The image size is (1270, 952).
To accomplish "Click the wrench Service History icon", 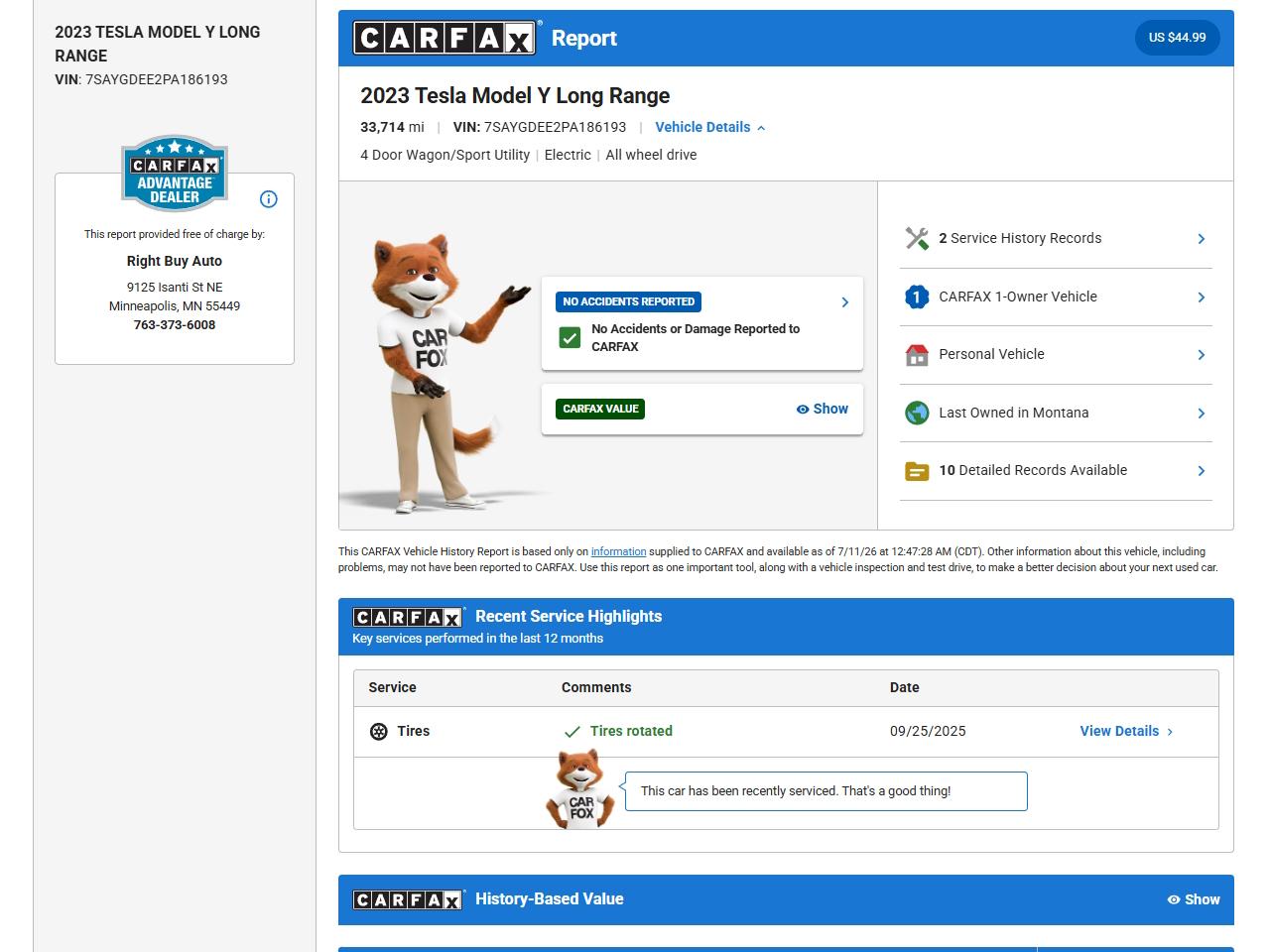I will (x=917, y=239).
